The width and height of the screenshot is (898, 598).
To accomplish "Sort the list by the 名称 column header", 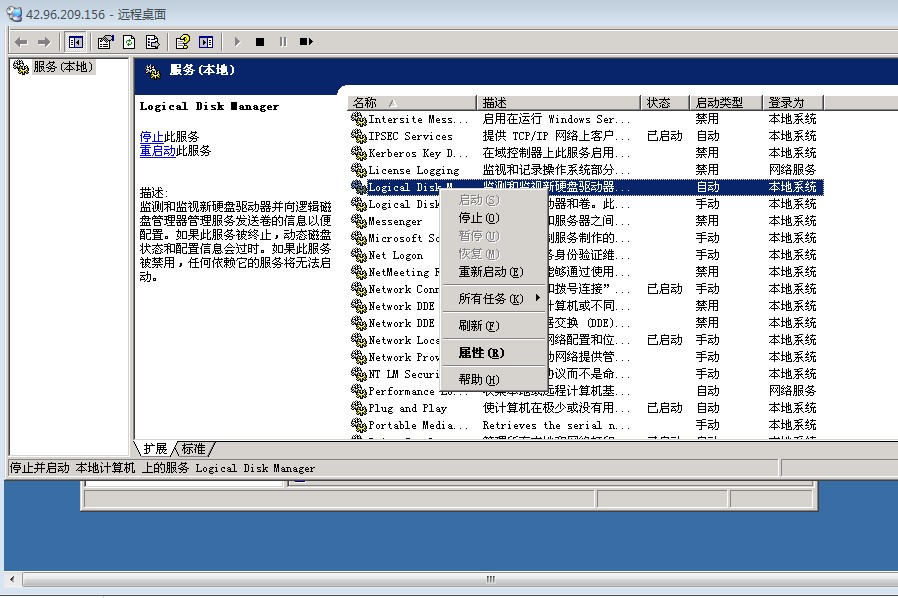I will [x=411, y=102].
